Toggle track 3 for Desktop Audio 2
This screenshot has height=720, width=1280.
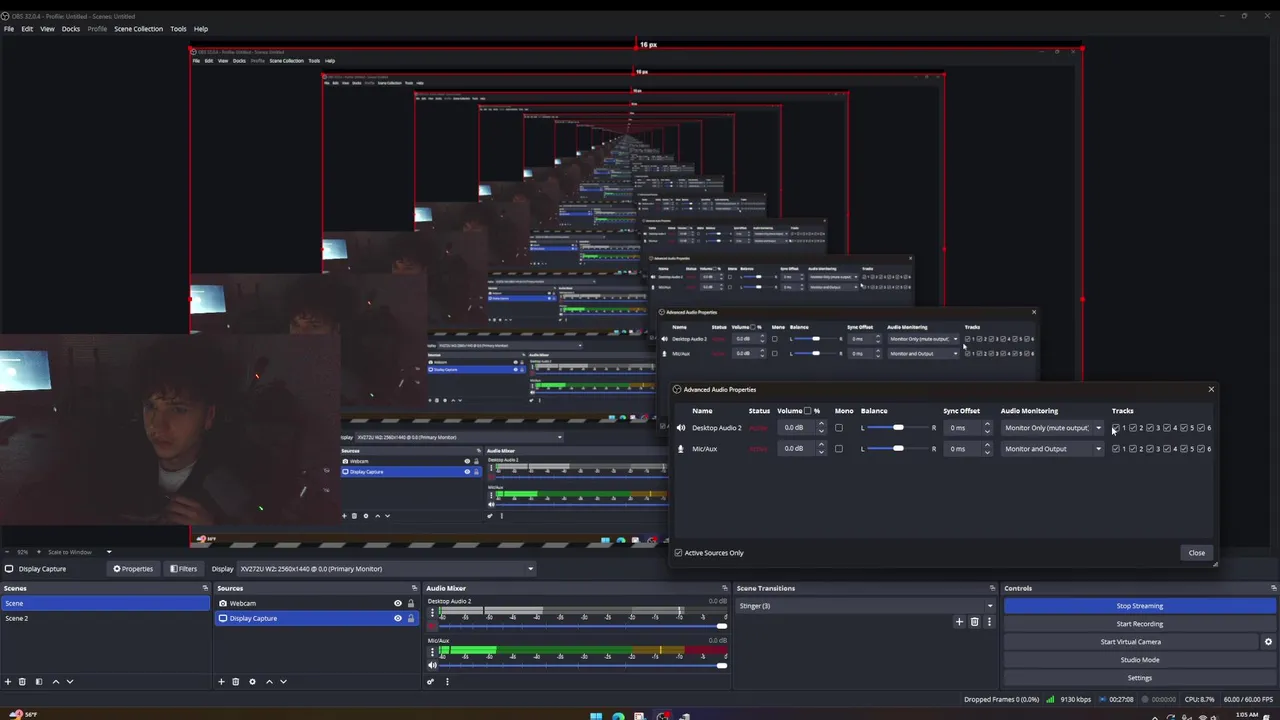(x=1150, y=428)
